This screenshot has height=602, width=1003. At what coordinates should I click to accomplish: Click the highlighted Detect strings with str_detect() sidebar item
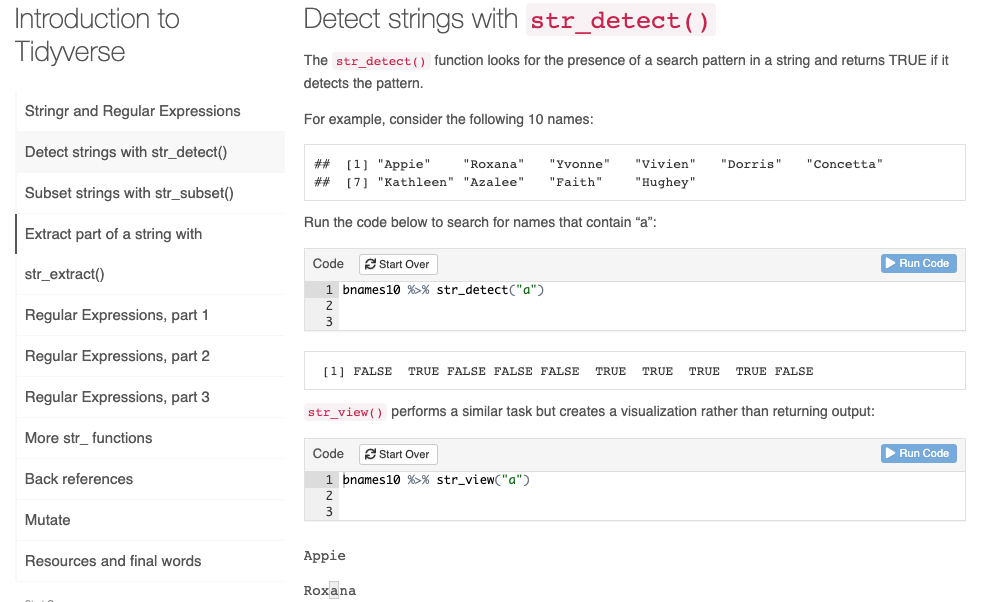[124, 152]
